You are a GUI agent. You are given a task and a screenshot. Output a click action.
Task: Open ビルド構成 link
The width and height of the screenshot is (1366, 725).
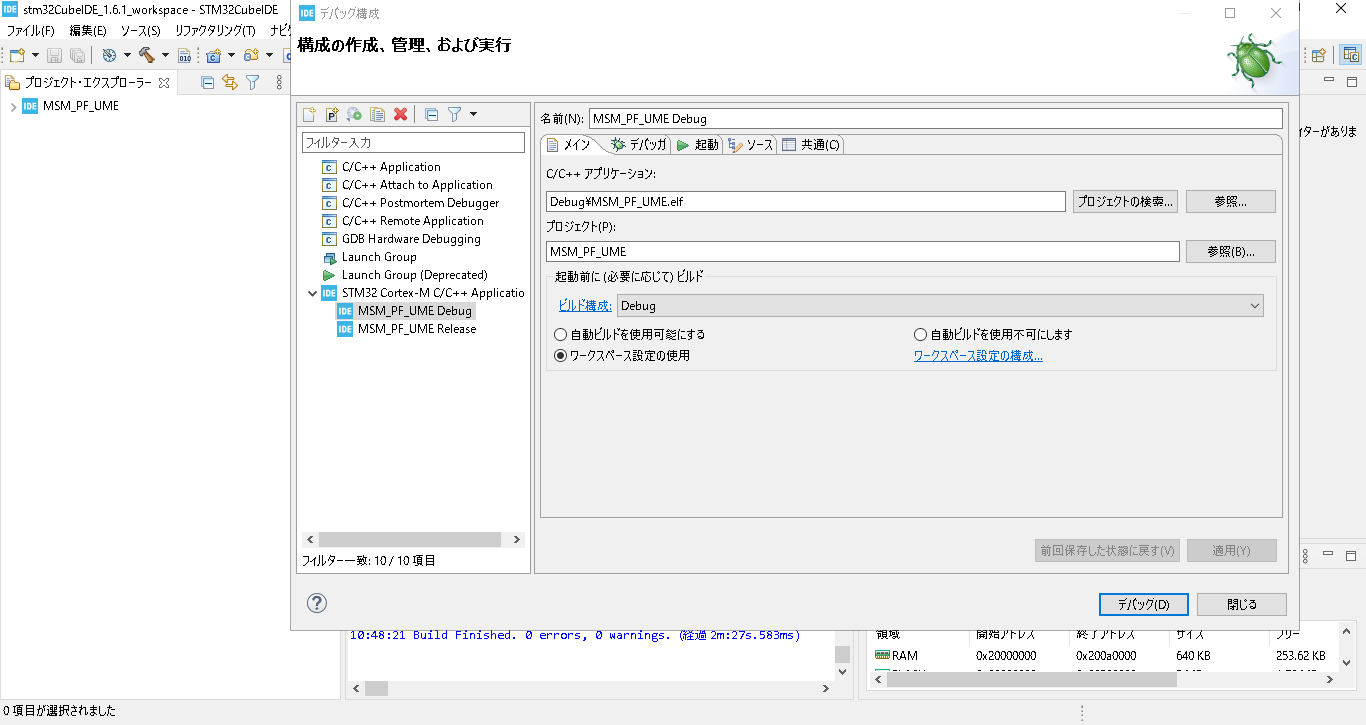tap(584, 305)
